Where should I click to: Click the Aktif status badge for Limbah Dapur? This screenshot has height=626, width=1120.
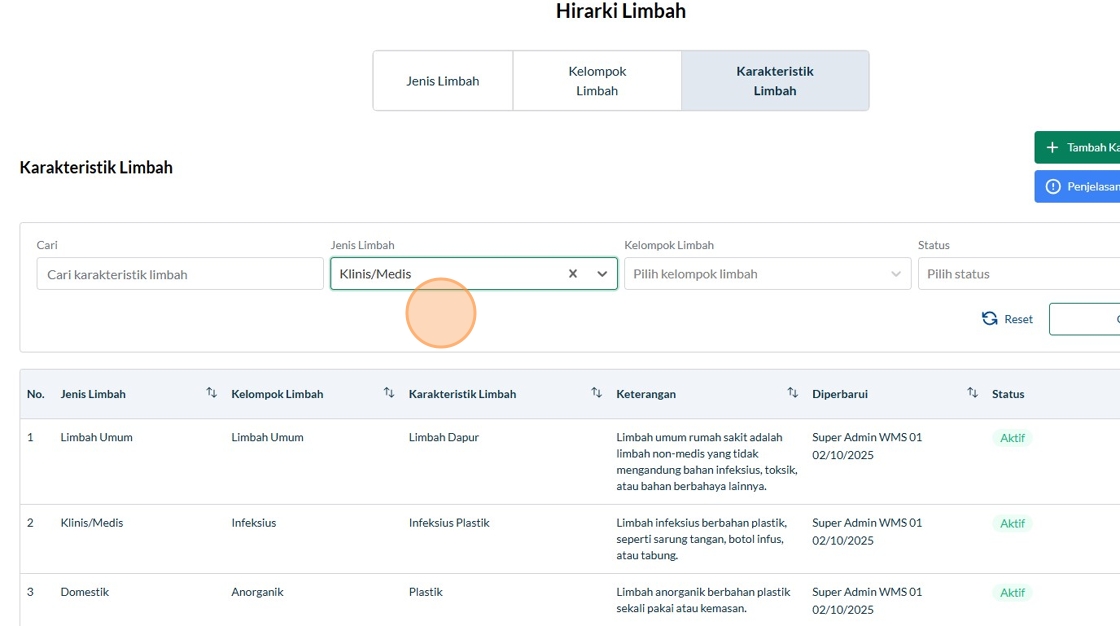(x=1012, y=438)
